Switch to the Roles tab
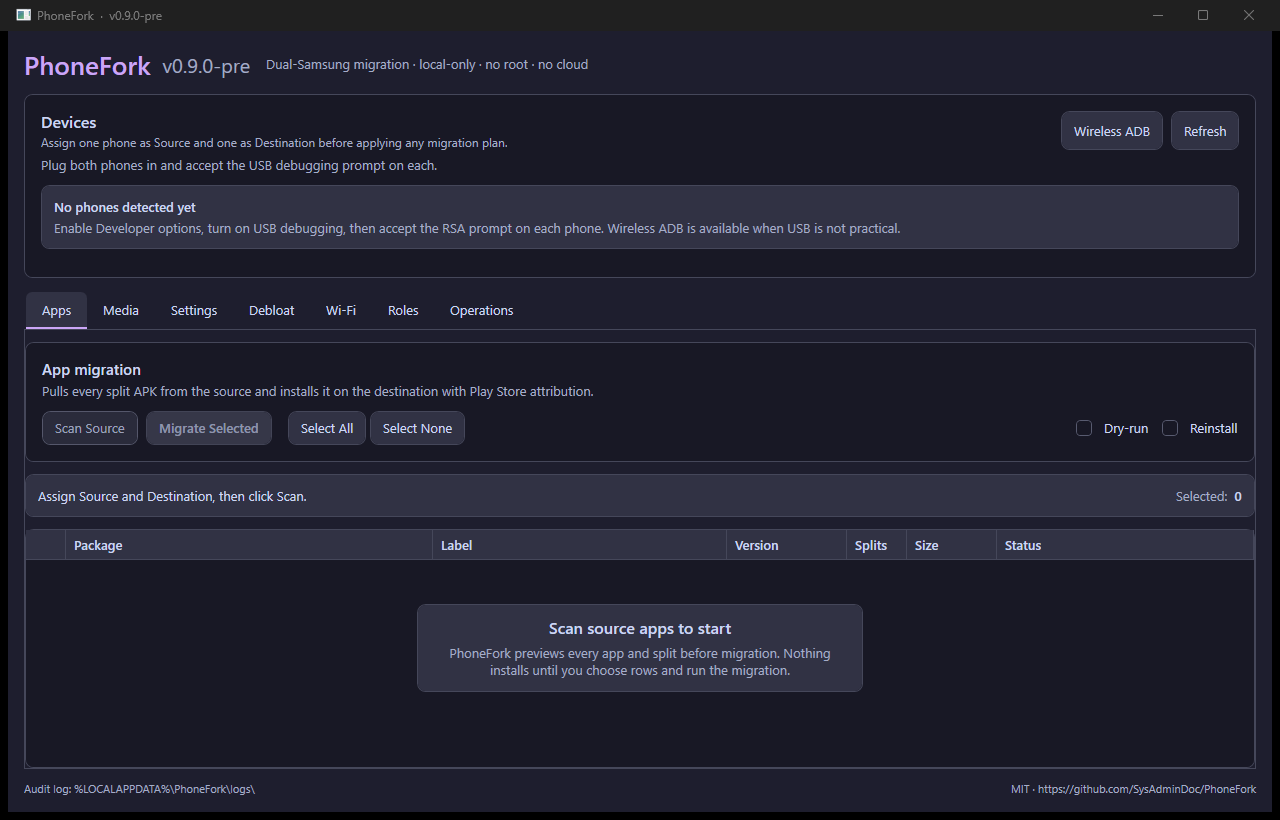Viewport: 1280px width, 820px height. [x=403, y=310]
